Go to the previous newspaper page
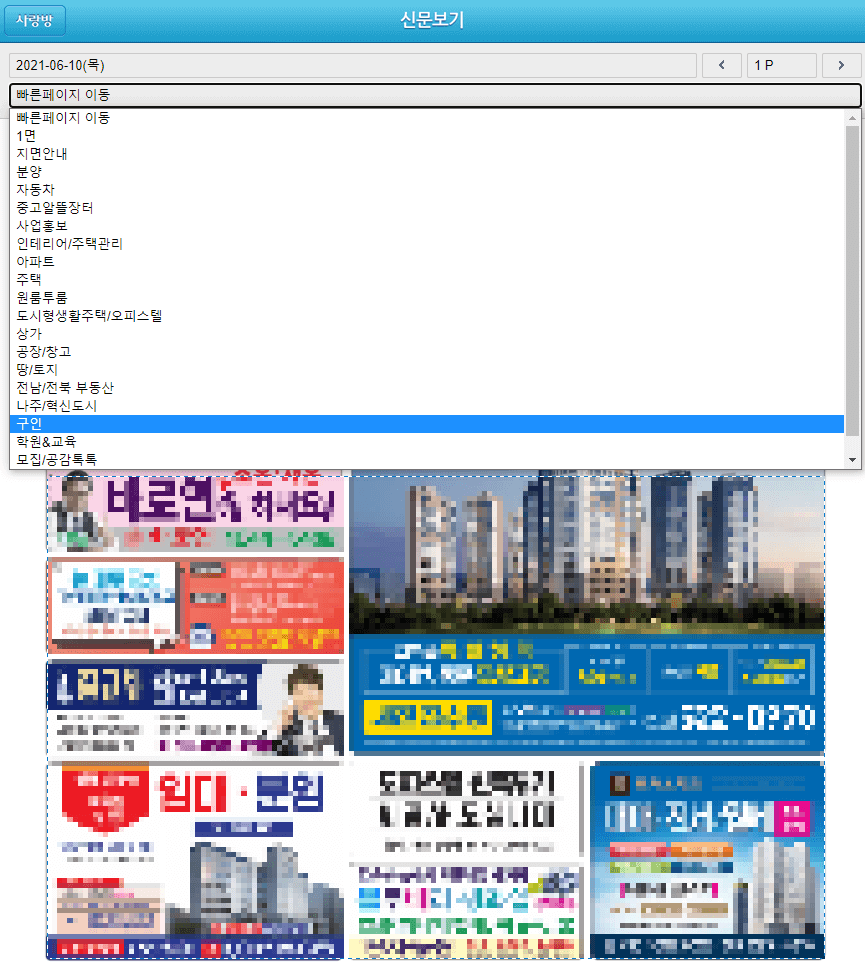865x962 pixels. [x=721, y=65]
